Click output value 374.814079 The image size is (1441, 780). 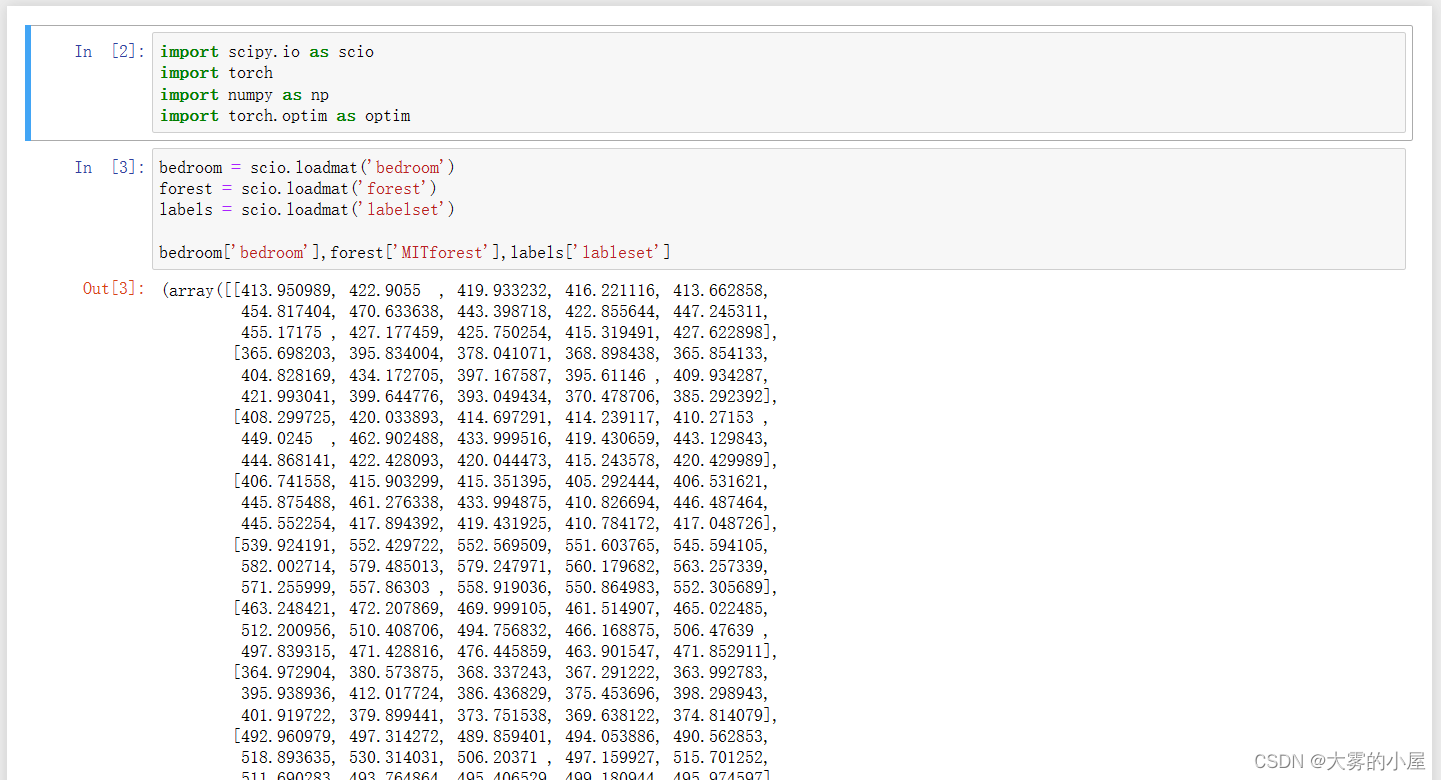[x=717, y=716]
